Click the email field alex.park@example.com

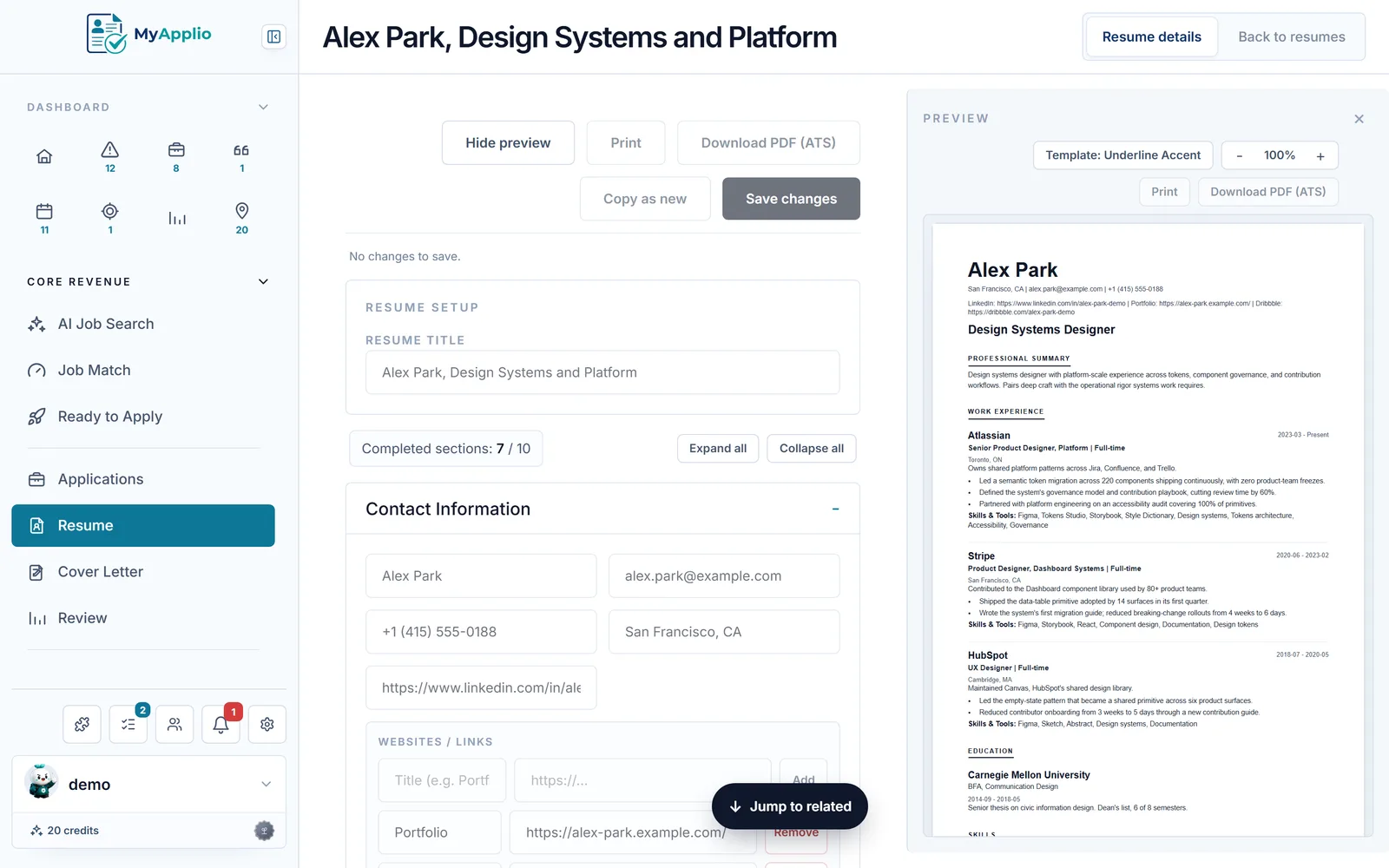click(x=724, y=576)
